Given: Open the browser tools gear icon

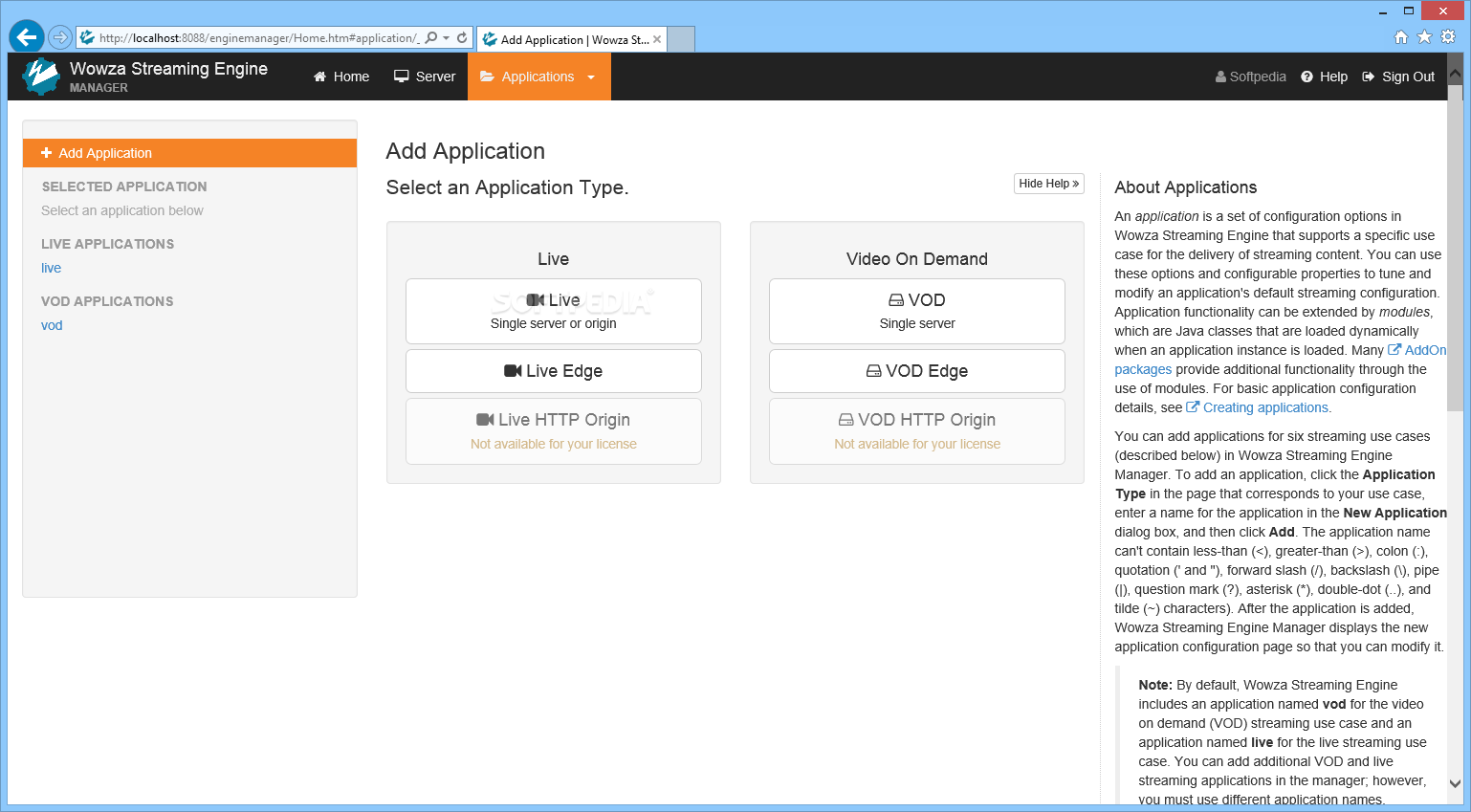Looking at the screenshot, I should pyautogui.click(x=1448, y=37).
